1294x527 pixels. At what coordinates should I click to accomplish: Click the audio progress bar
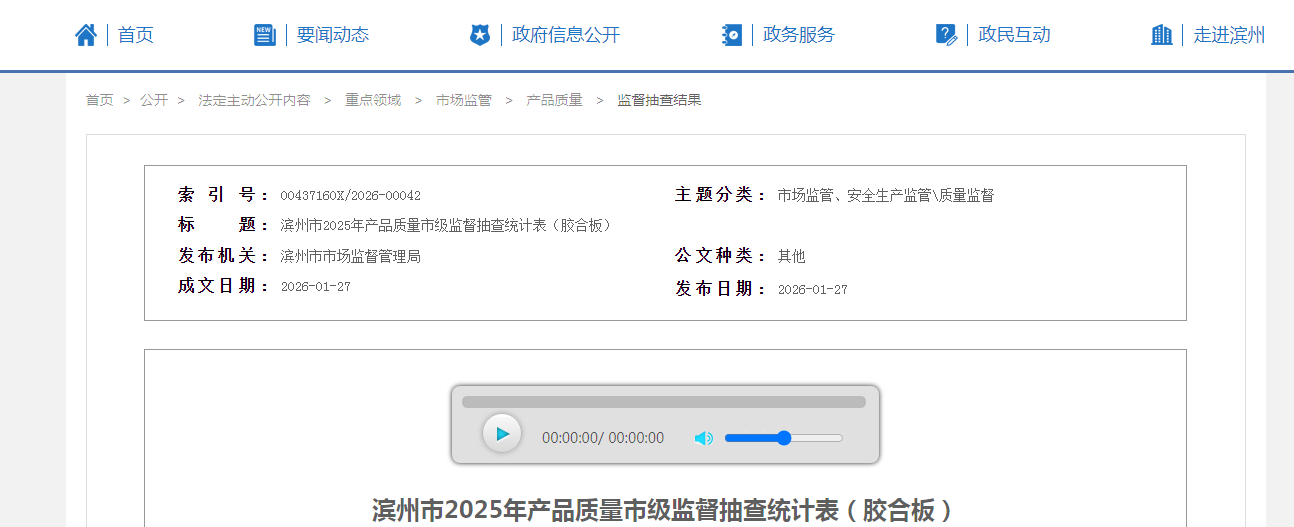pyautogui.click(x=664, y=402)
